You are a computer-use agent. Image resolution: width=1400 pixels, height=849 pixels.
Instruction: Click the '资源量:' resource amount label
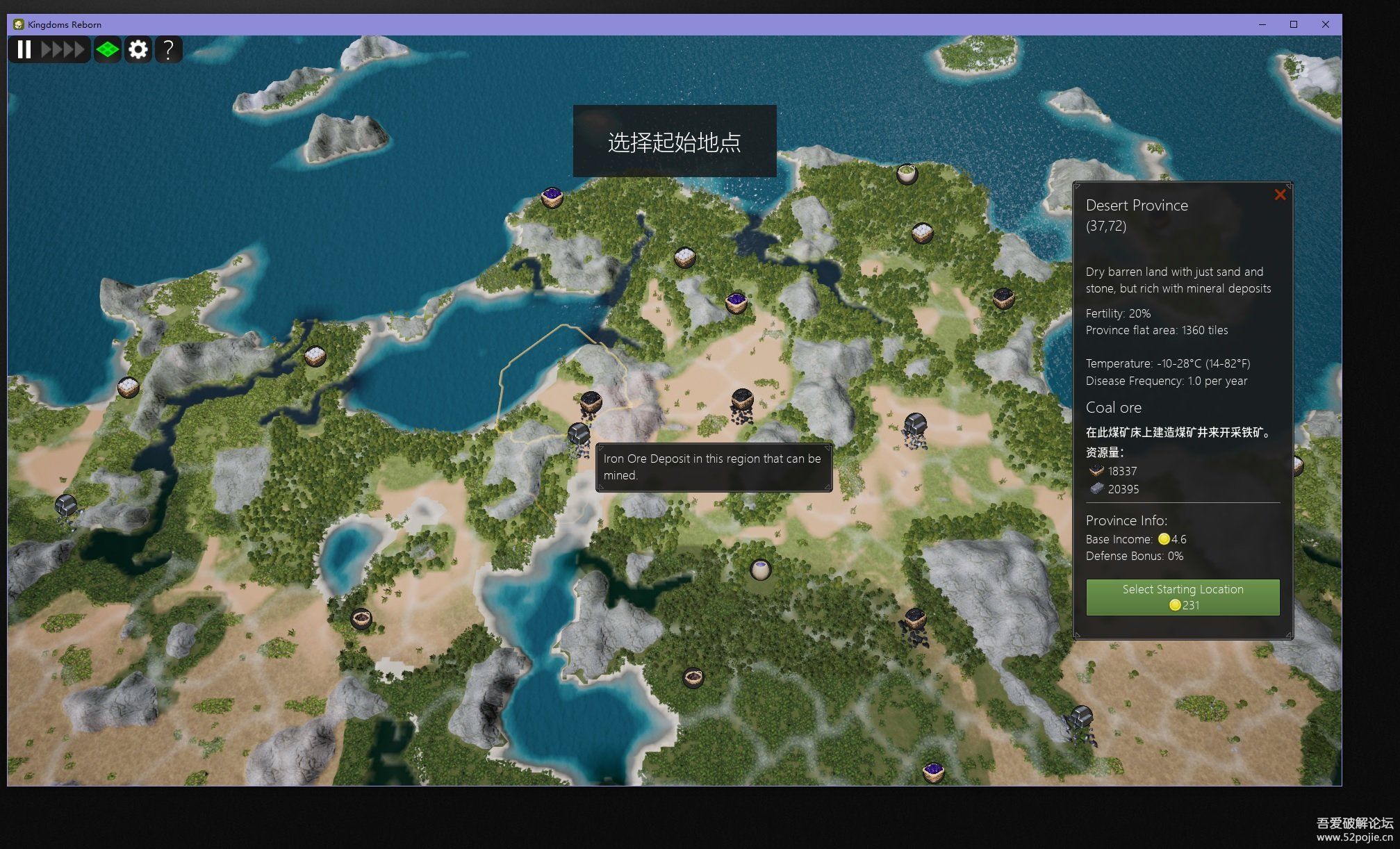pyautogui.click(x=1105, y=452)
